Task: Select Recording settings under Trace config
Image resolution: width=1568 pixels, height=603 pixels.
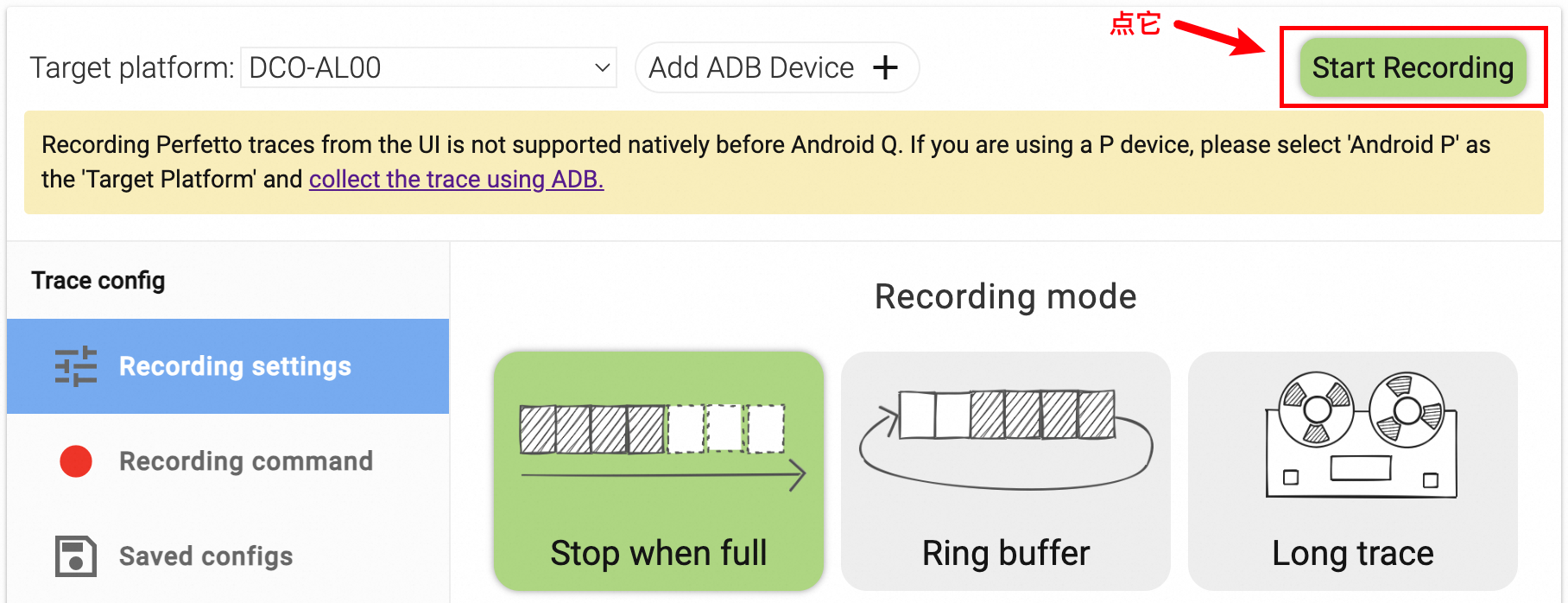Action: pyautogui.click(x=235, y=366)
